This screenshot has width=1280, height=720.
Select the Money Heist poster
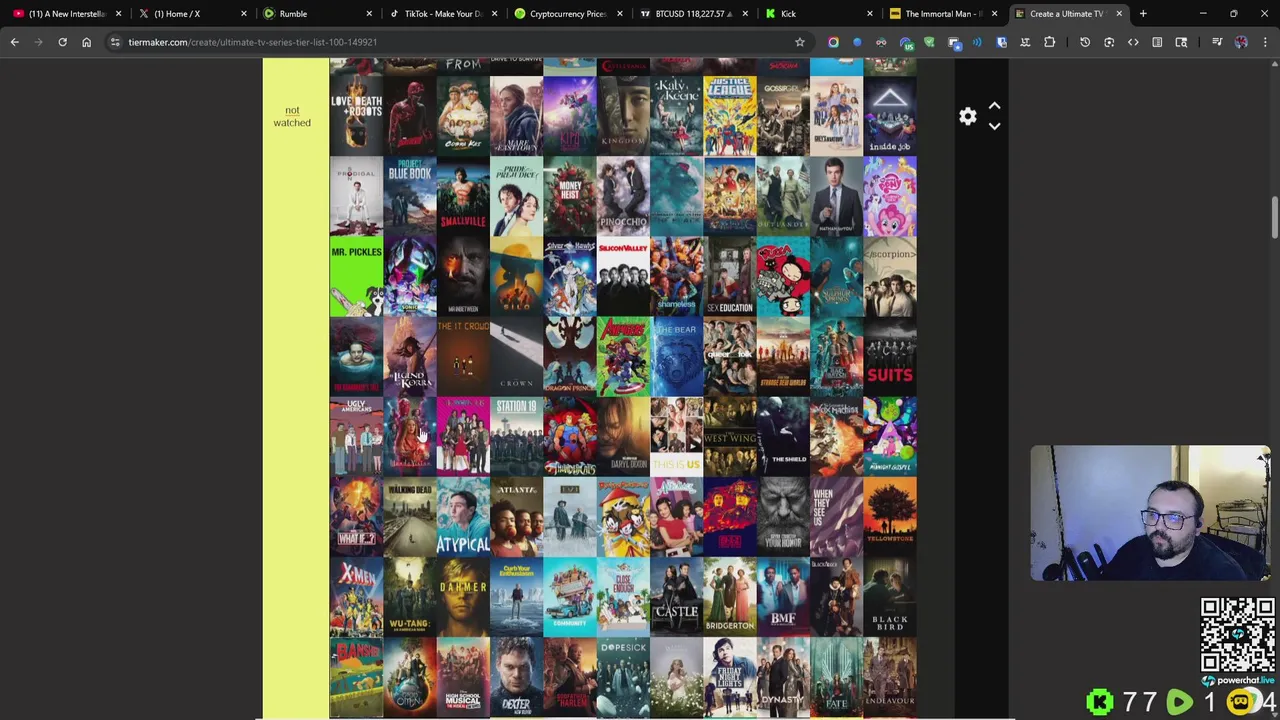[x=570, y=196]
